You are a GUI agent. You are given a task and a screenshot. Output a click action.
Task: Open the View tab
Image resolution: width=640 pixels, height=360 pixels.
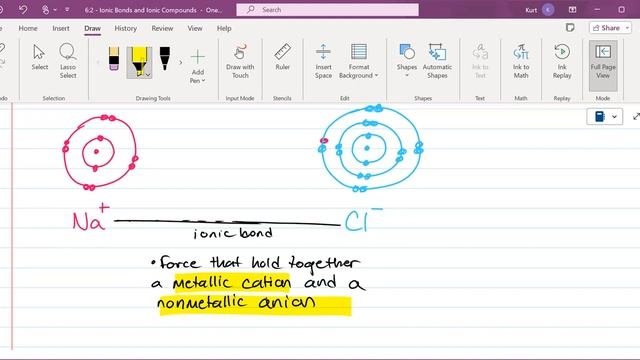(195, 28)
